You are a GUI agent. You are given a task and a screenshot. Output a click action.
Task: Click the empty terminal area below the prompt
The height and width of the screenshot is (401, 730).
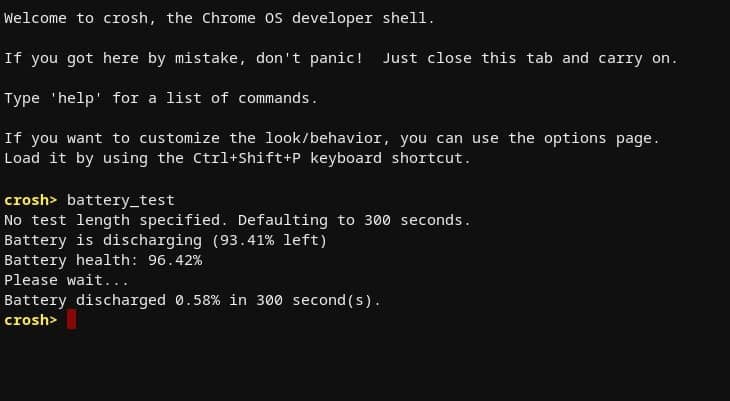tap(365, 366)
